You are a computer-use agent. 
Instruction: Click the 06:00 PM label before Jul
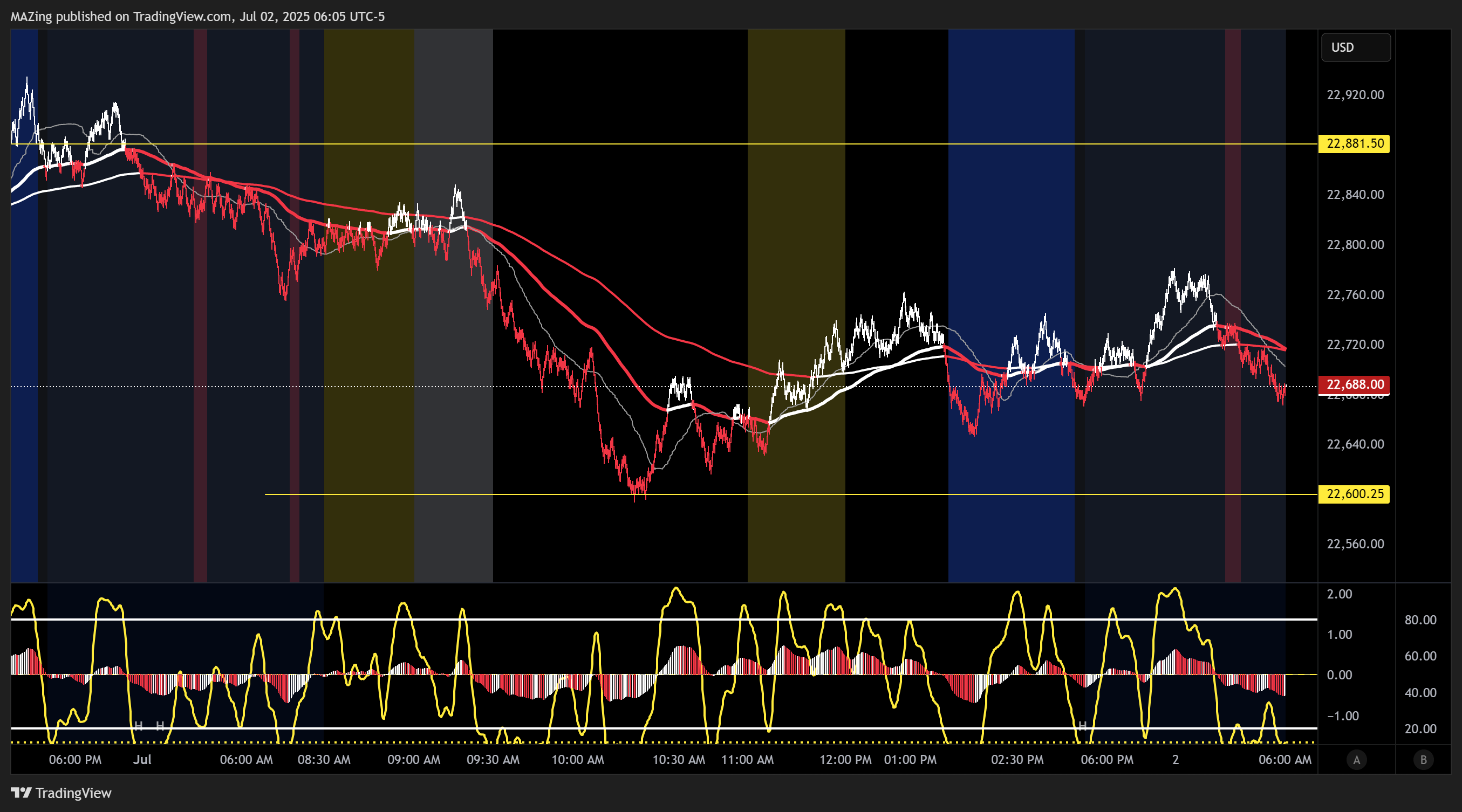click(x=75, y=760)
